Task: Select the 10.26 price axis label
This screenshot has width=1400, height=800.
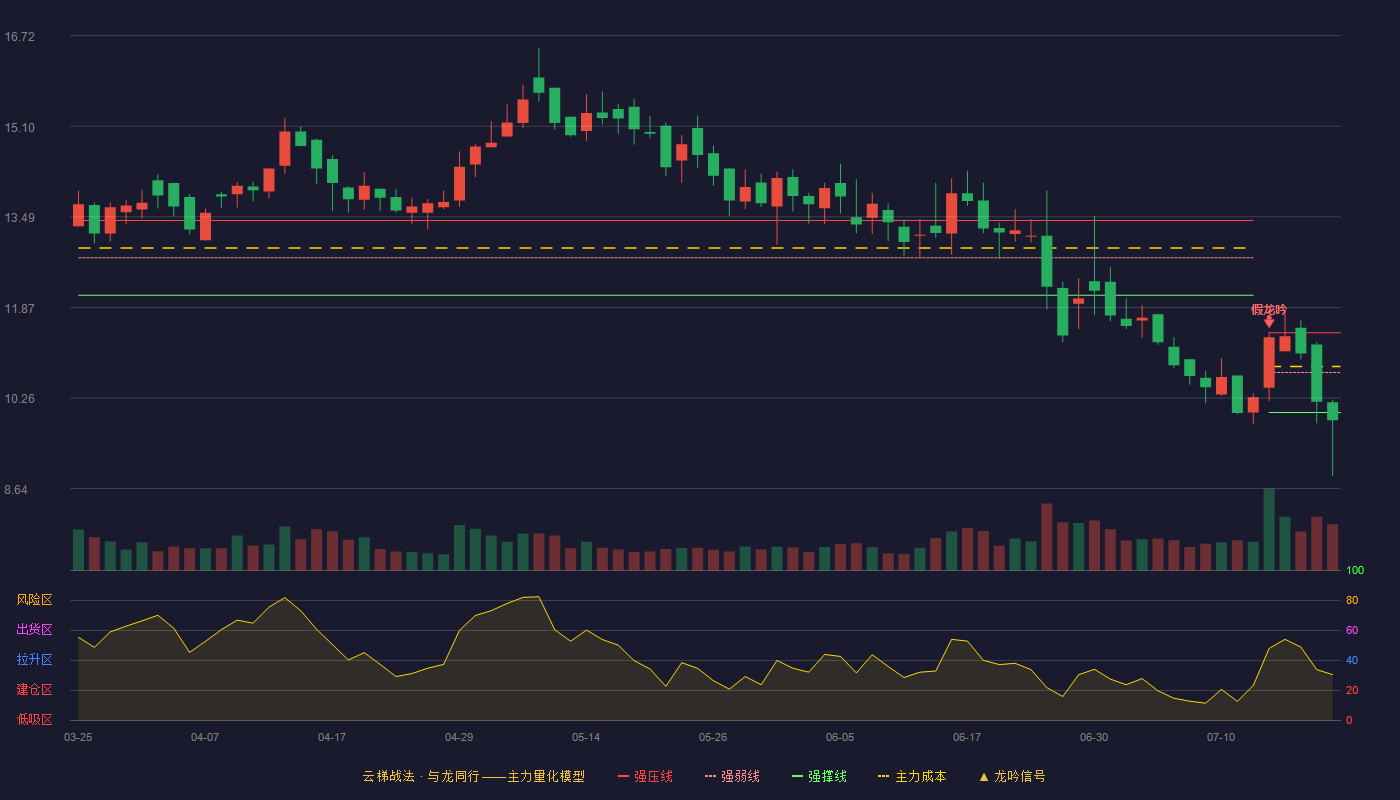Action: pos(20,399)
